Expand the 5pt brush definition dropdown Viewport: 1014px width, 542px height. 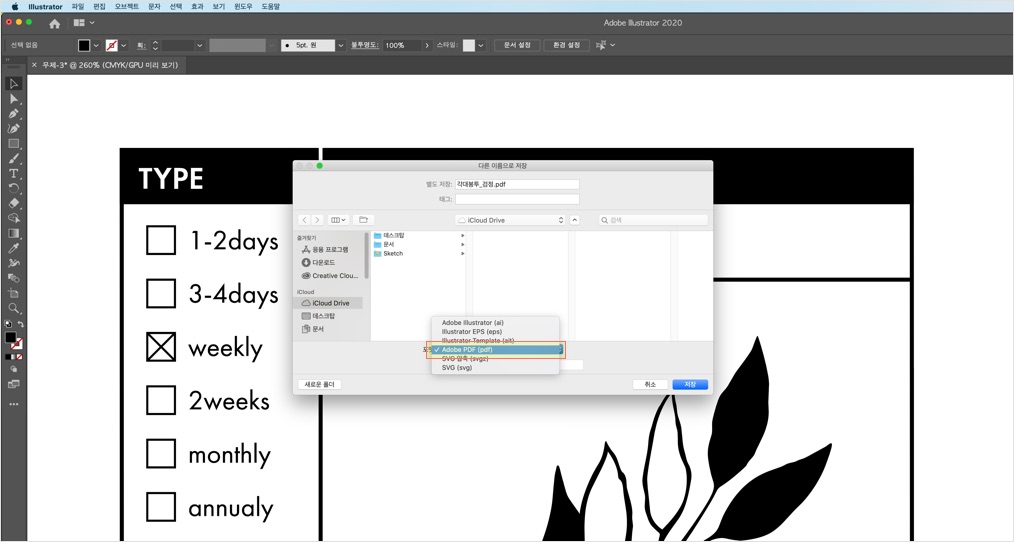pos(341,45)
